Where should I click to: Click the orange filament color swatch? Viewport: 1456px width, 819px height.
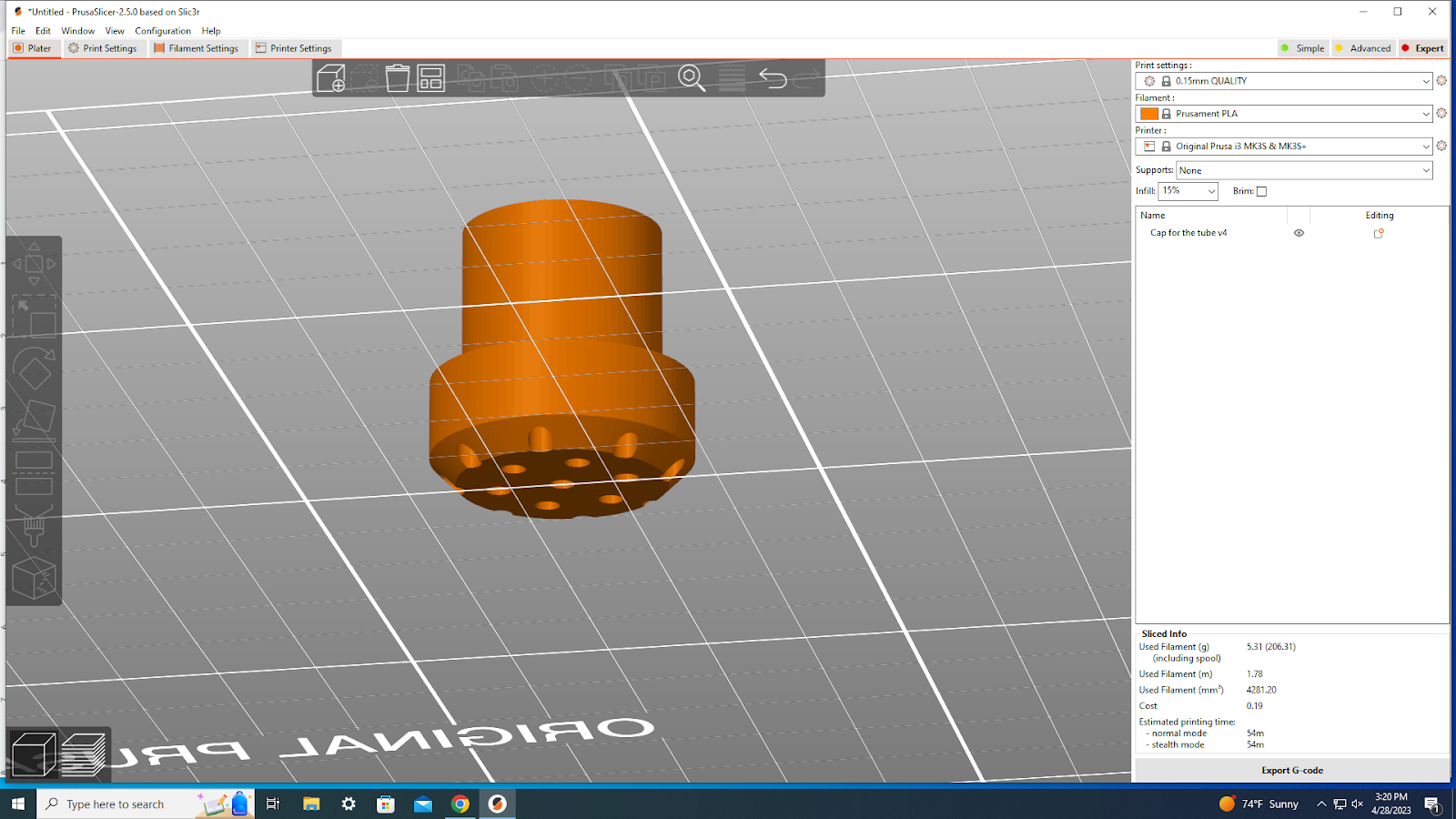[x=1149, y=114]
